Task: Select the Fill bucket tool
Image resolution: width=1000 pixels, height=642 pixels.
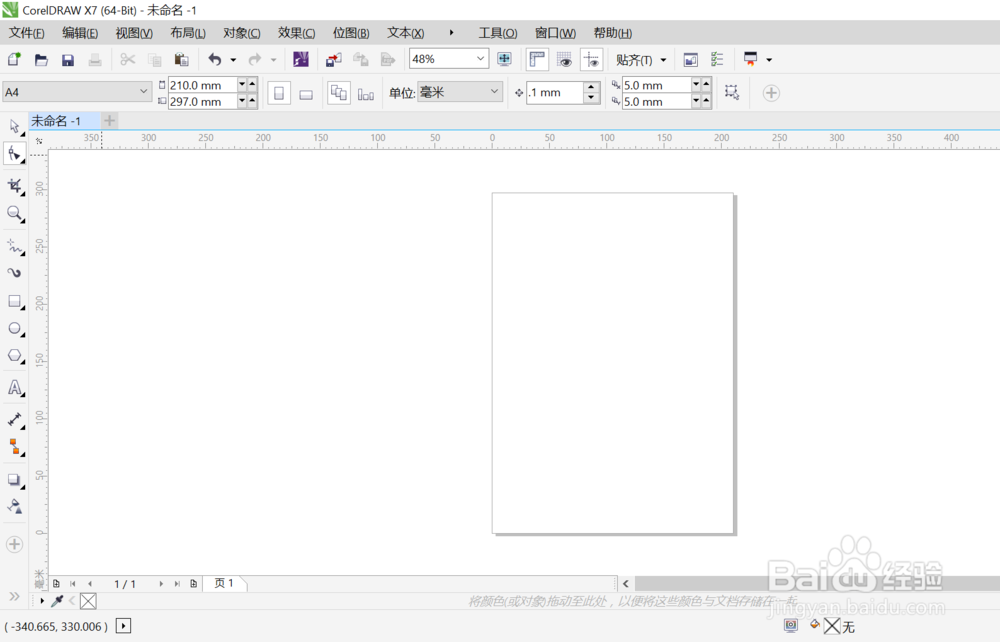Action: click(x=14, y=506)
